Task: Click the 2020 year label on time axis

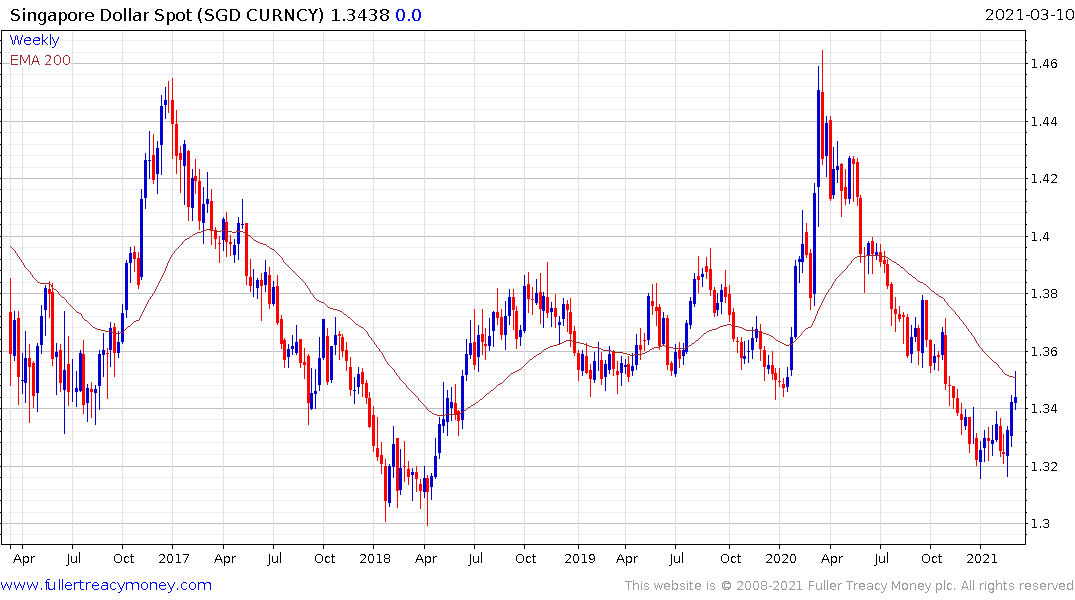Action: pyautogui.click(x=781, y=558)
